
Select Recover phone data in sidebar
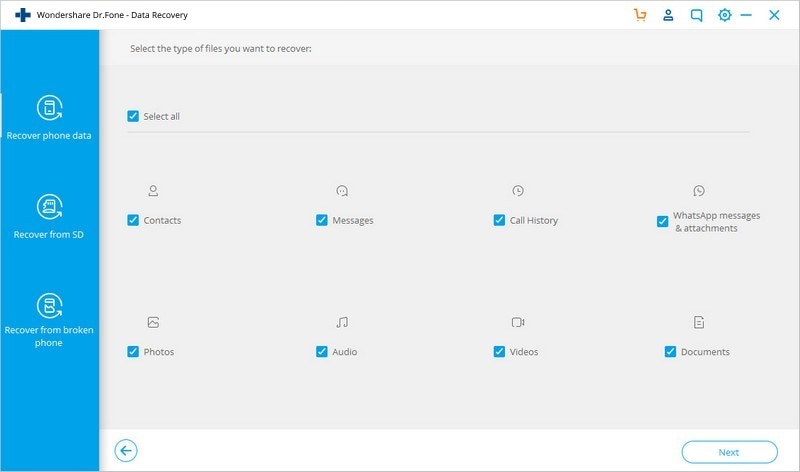[x=49, y=117]
